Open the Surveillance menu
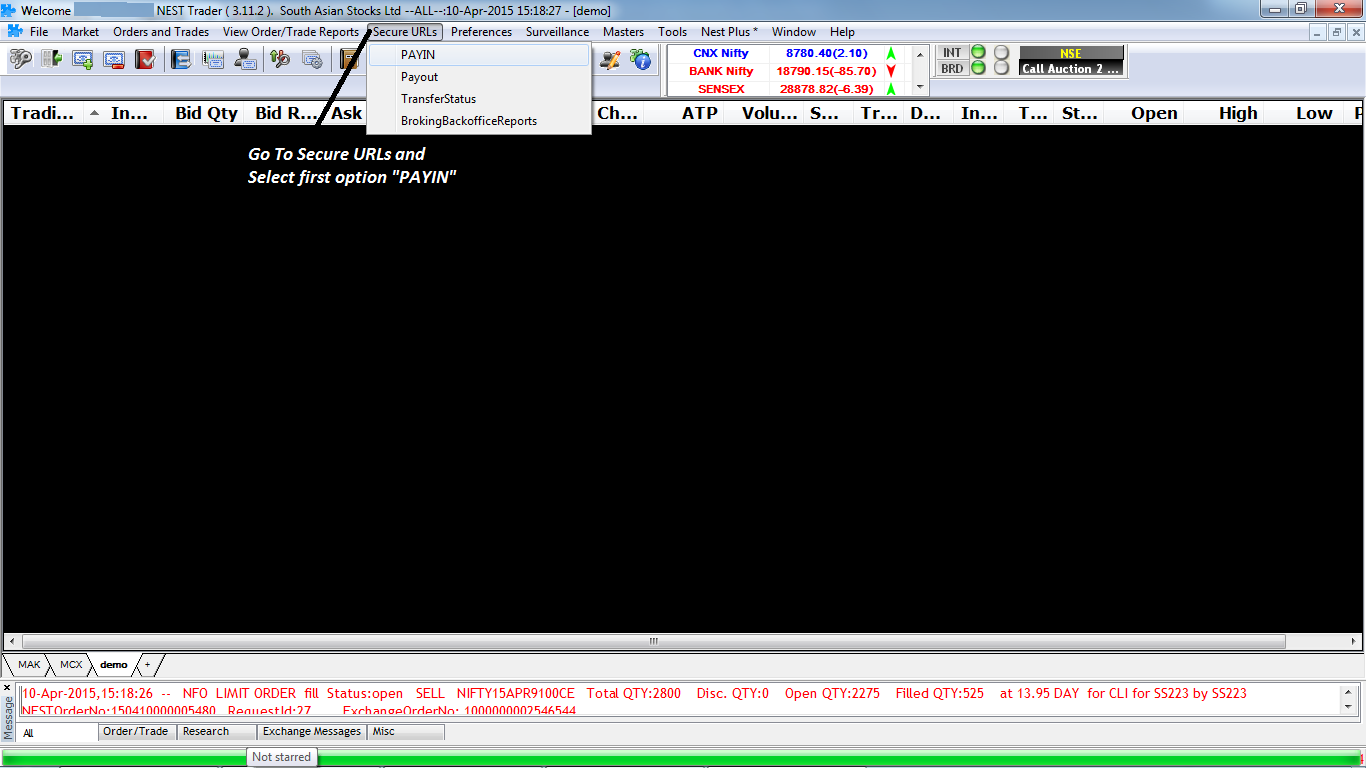 click(558, 32)
